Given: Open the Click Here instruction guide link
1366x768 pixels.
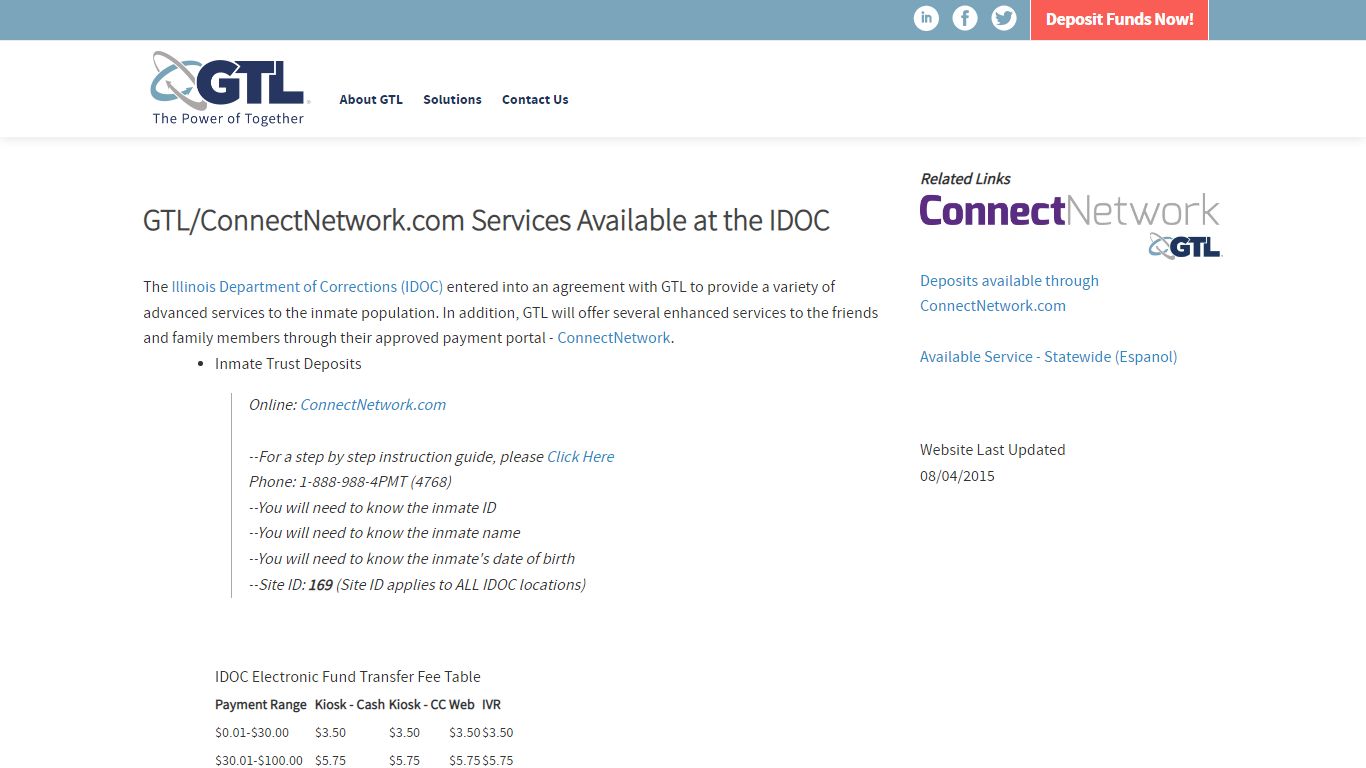Looking at the screenshot, I should (580, 457).
